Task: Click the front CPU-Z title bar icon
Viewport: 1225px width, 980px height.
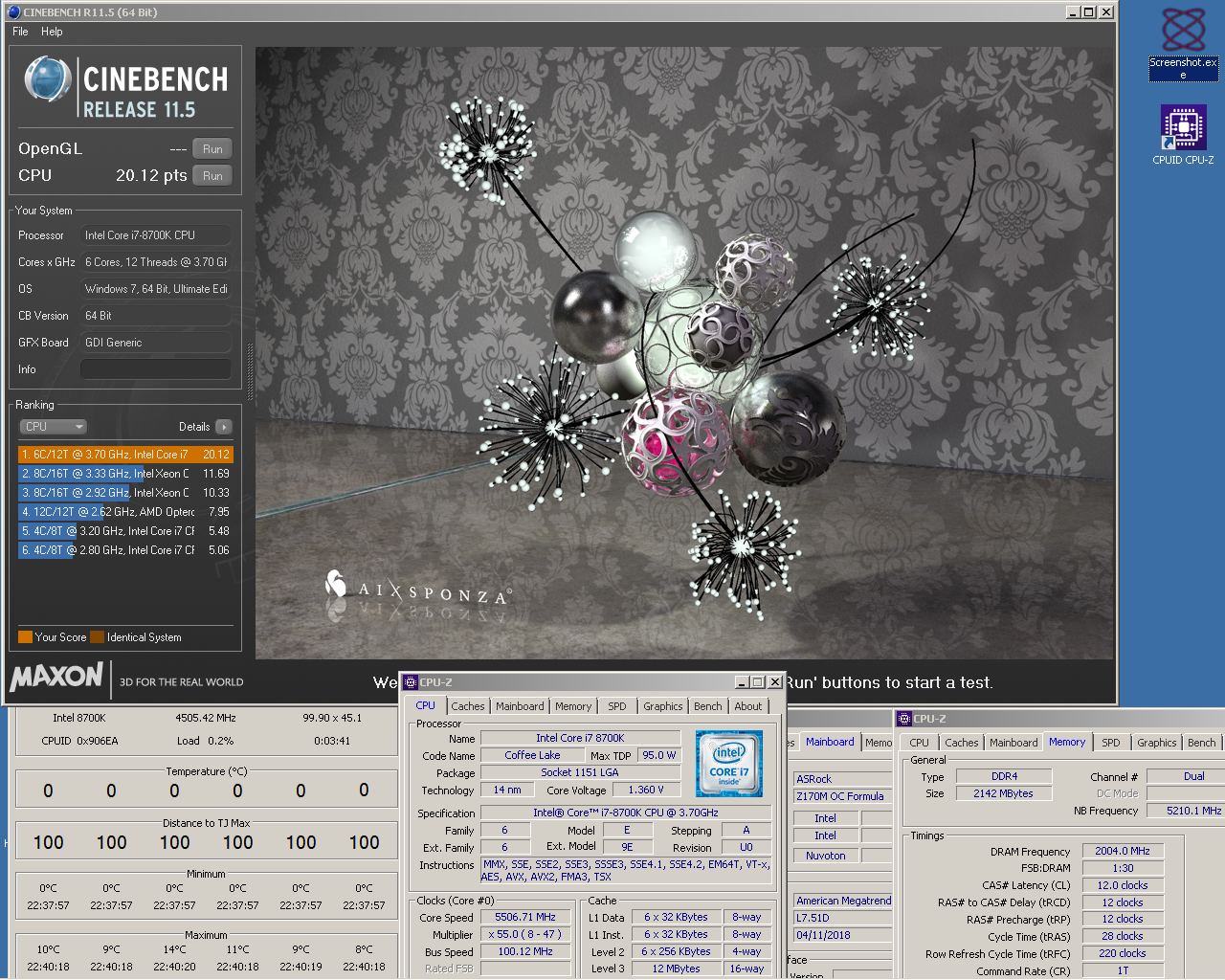Action: (411, 682)
